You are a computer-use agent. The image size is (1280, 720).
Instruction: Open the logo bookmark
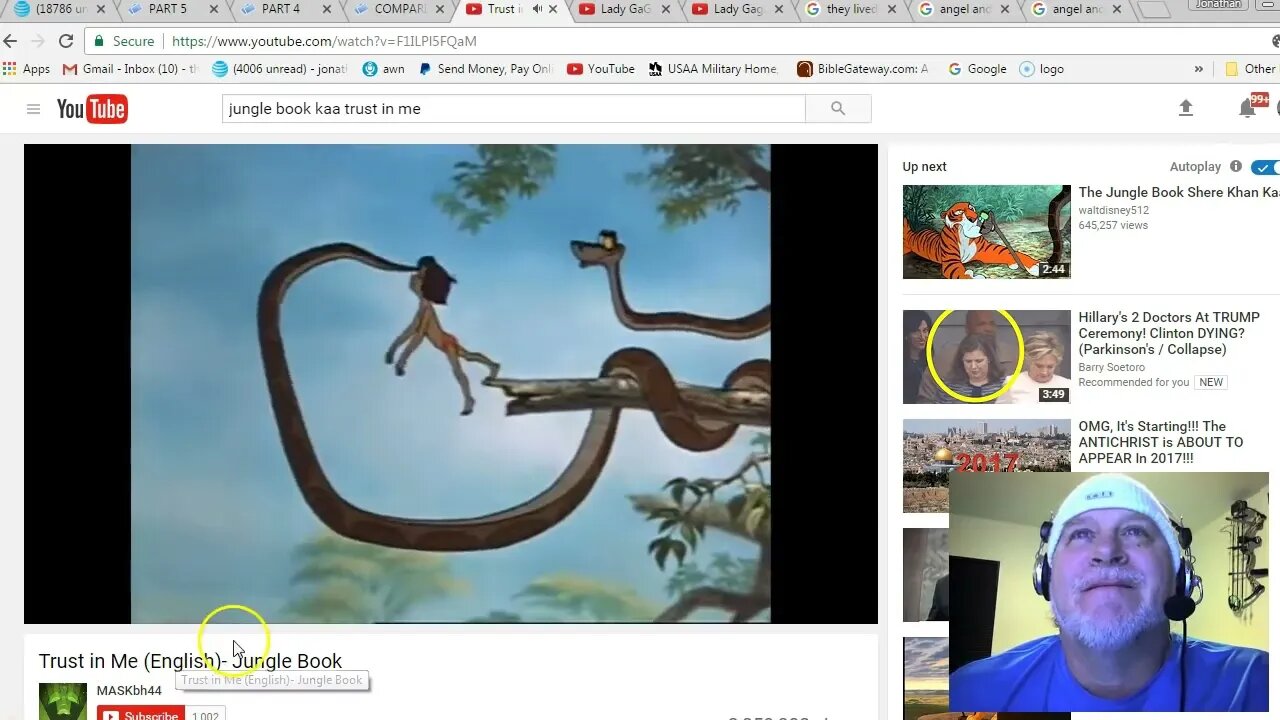click(x=1042, y=69)
